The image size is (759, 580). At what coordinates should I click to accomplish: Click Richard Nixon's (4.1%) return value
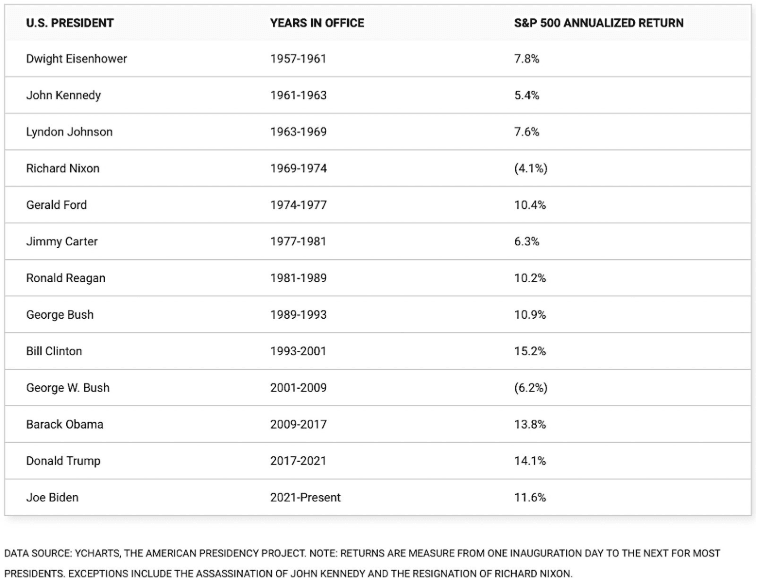pos(531,168)
